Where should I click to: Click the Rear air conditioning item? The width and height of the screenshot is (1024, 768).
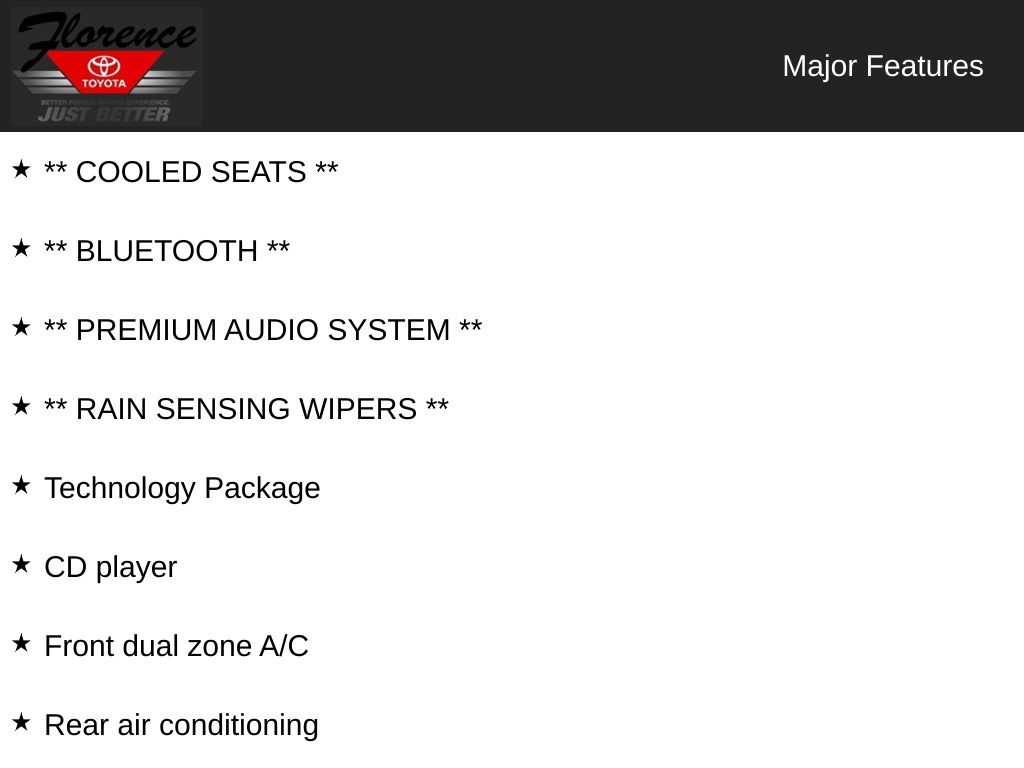[181, 725]
